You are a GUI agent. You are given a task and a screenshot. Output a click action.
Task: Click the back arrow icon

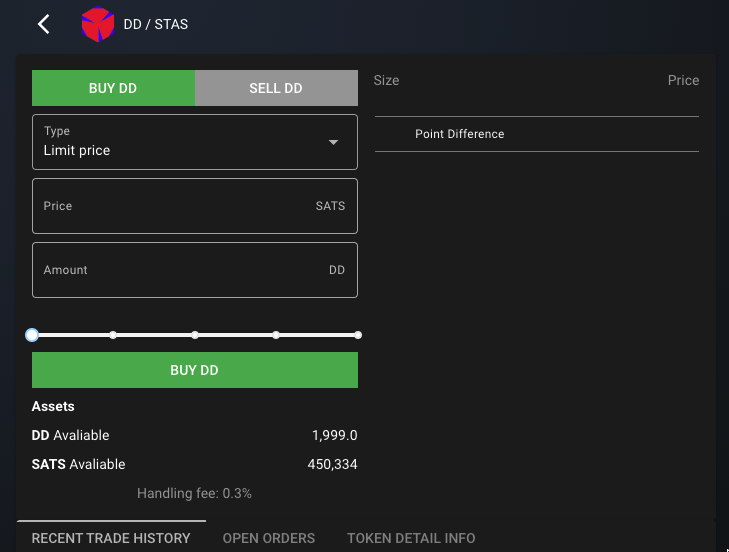click(x=44, y=24)
